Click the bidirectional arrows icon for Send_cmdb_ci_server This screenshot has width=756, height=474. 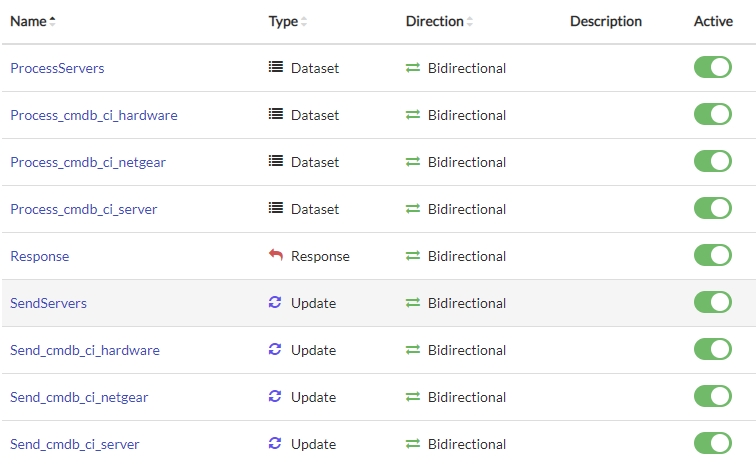point(413,444)
